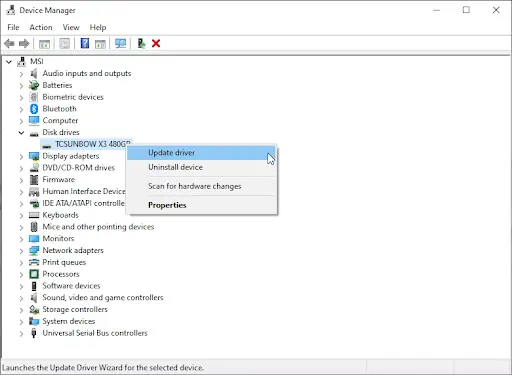Click the Batteries category icon
Image resolution: width=512 pixels, height=375 pixels.
(x=34, y=85)
